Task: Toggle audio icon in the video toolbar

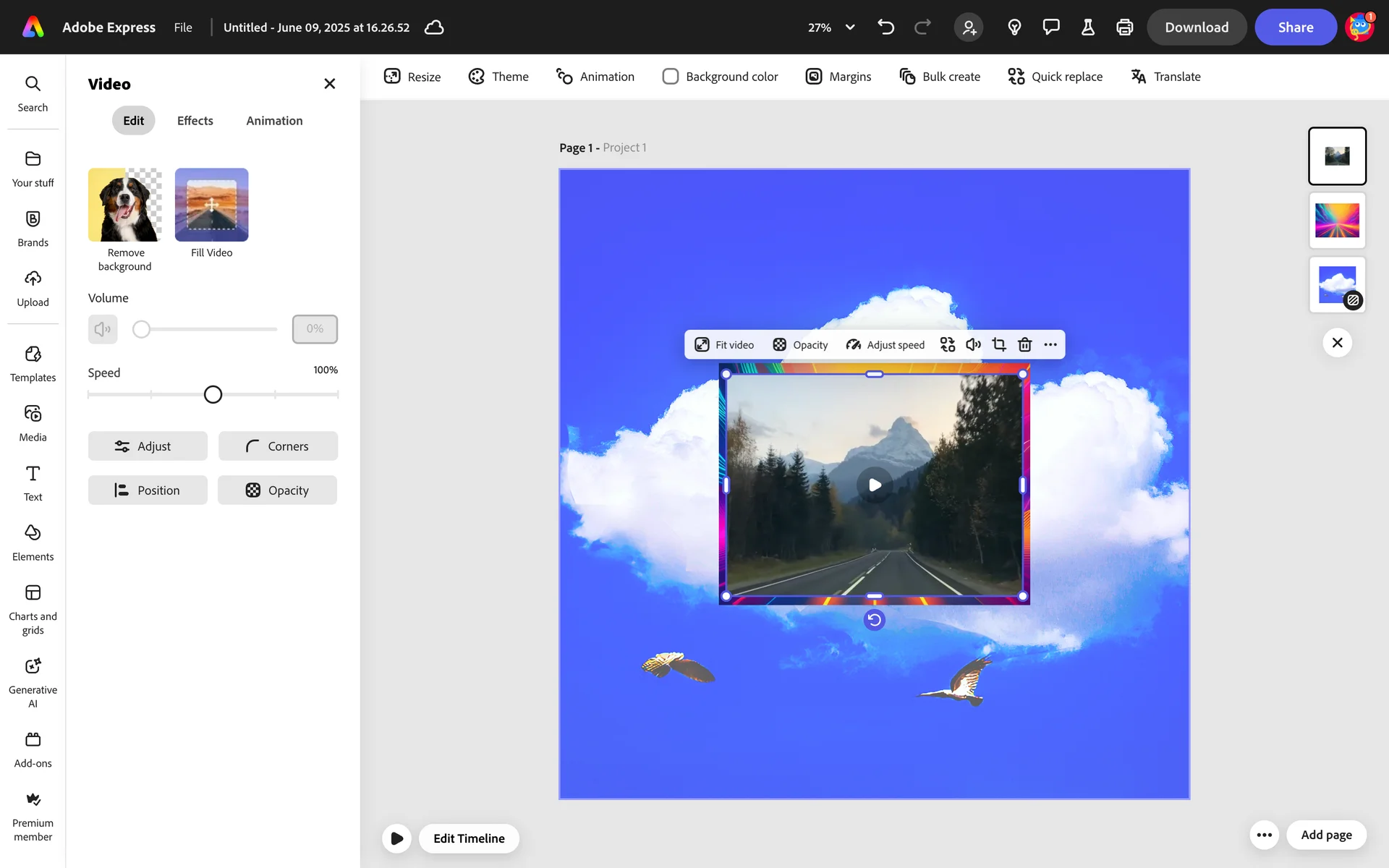Action: point(973,345)
